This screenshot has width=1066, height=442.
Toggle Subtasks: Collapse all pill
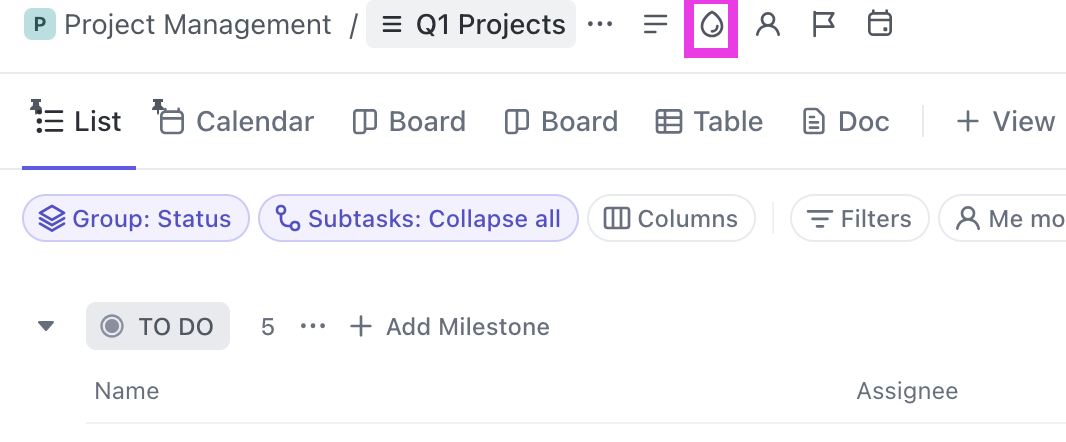(418, 218)
